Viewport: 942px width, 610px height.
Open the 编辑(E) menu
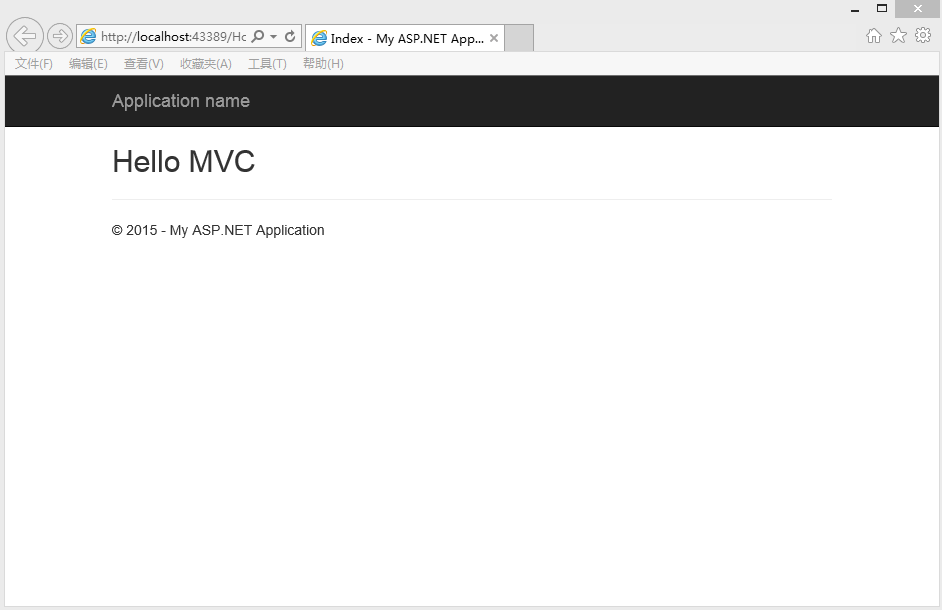click(x=88, y=64)
